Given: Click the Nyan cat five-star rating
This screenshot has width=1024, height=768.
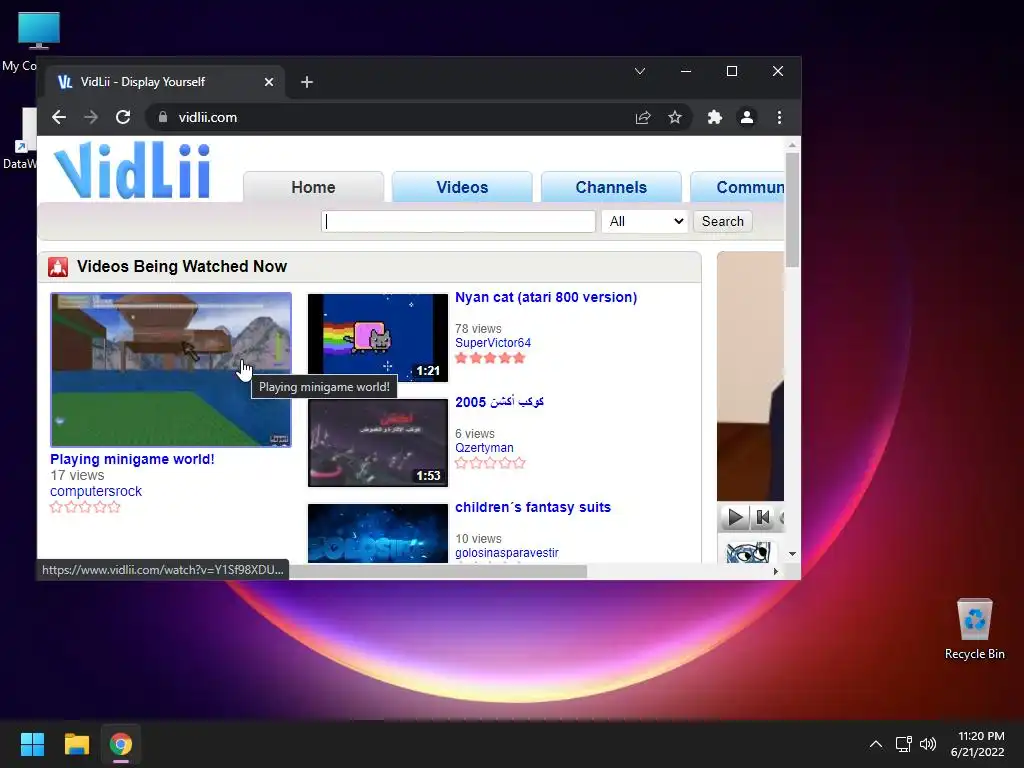Looking at the screenshot, I should 490,358.
